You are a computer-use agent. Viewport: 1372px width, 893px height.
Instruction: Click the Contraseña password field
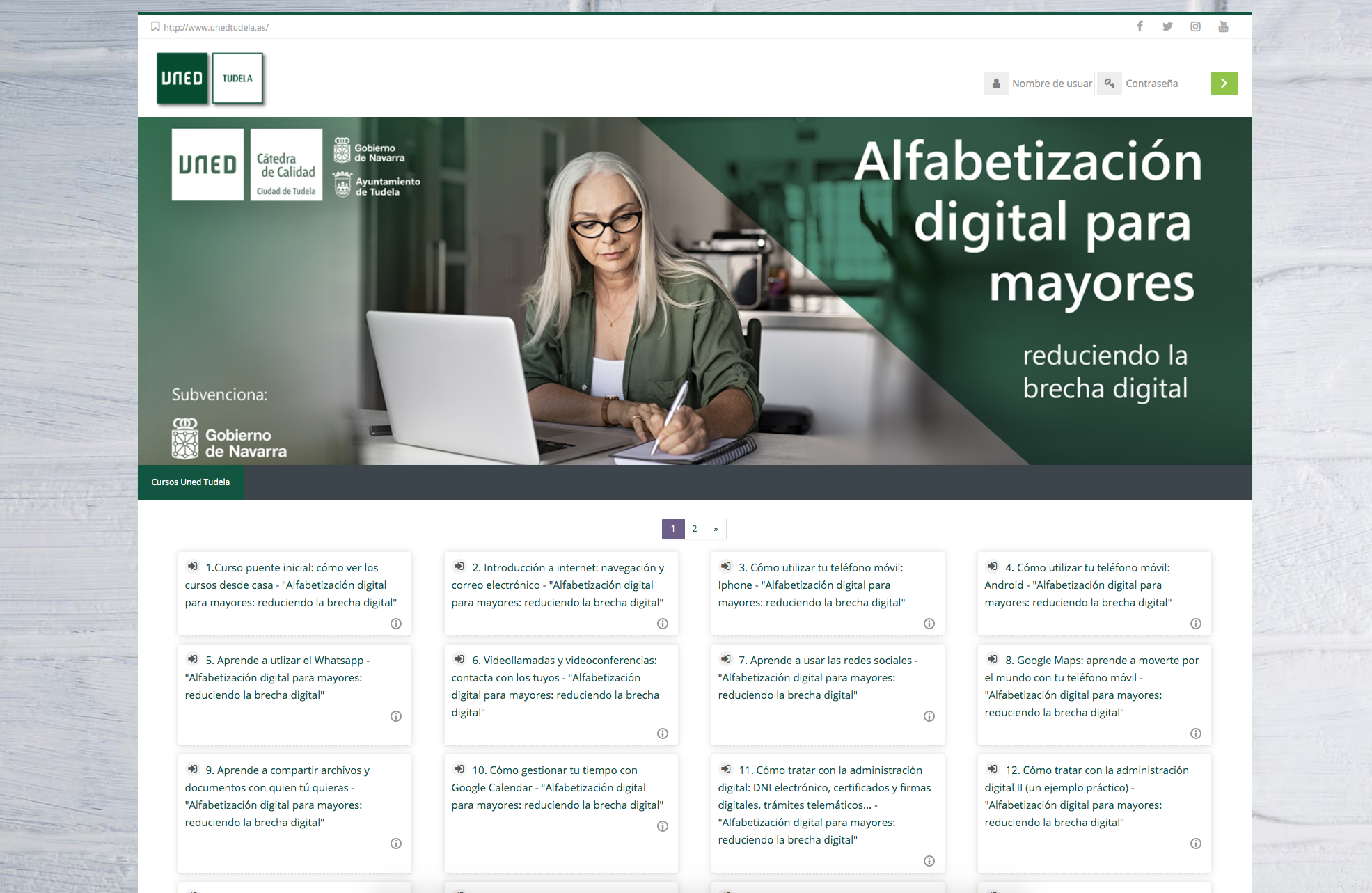pos(1164,84)
